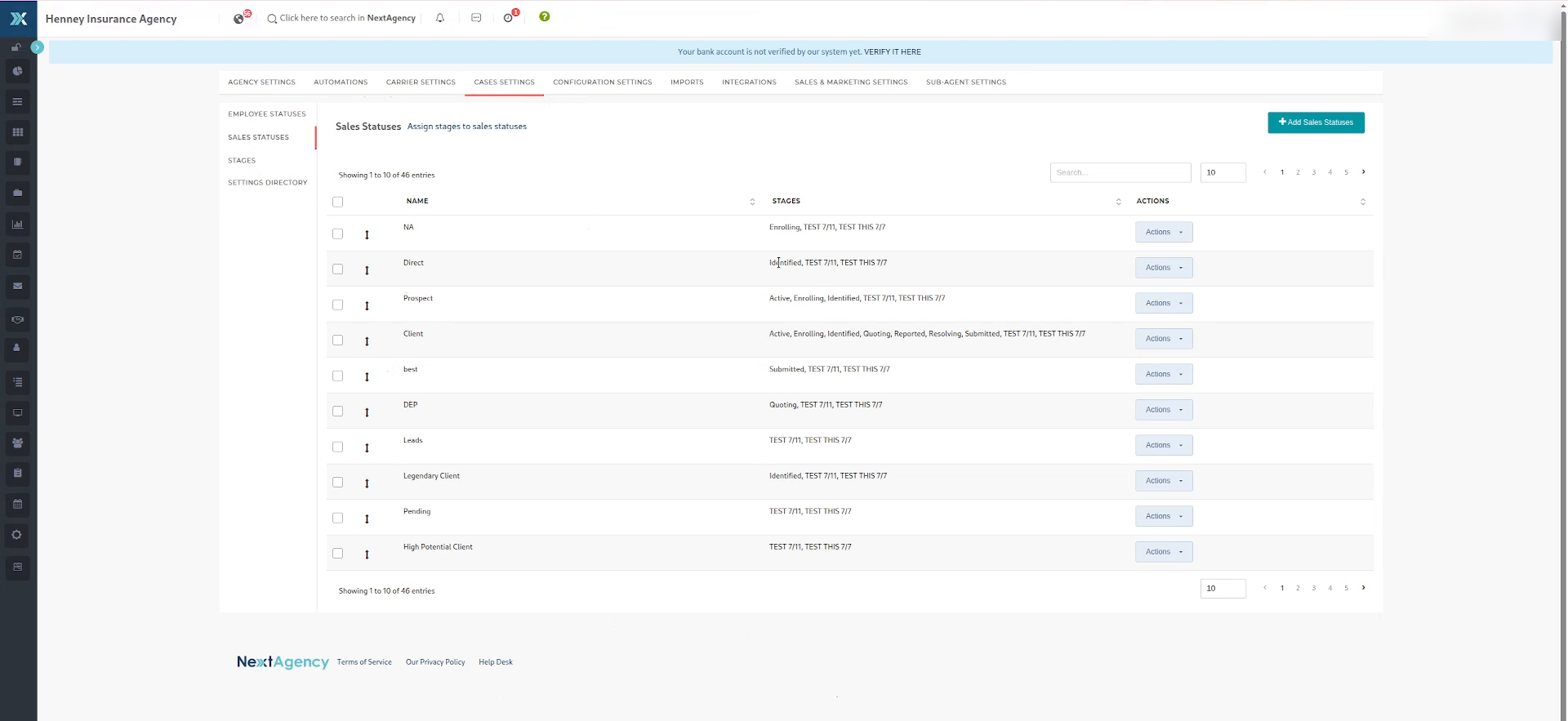Open Settings Directory in side menu

268,183
